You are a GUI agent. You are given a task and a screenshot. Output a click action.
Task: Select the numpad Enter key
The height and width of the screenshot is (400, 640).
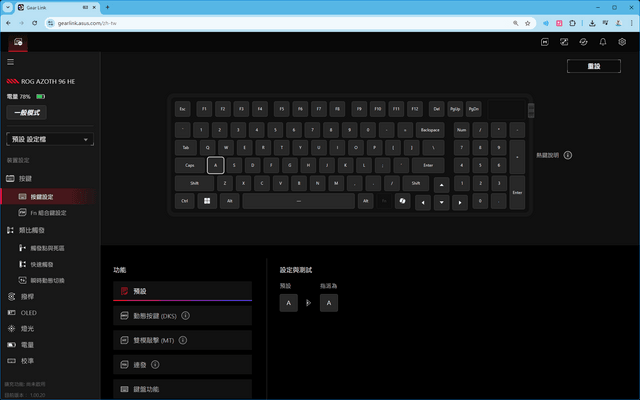517,193
